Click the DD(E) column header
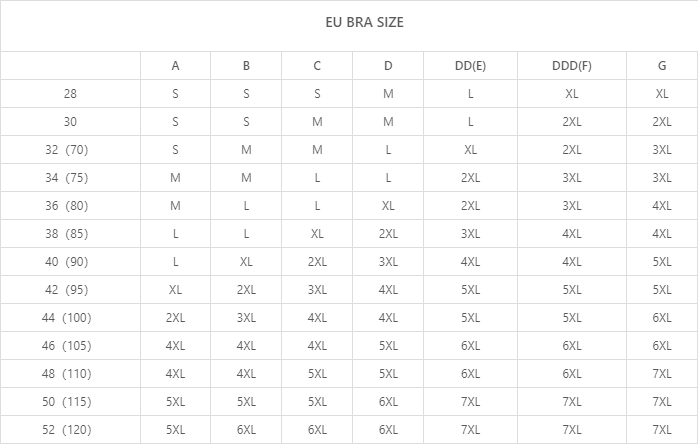Image resolution: width=698 pixels, height=448 pixels. coord(470,66)
